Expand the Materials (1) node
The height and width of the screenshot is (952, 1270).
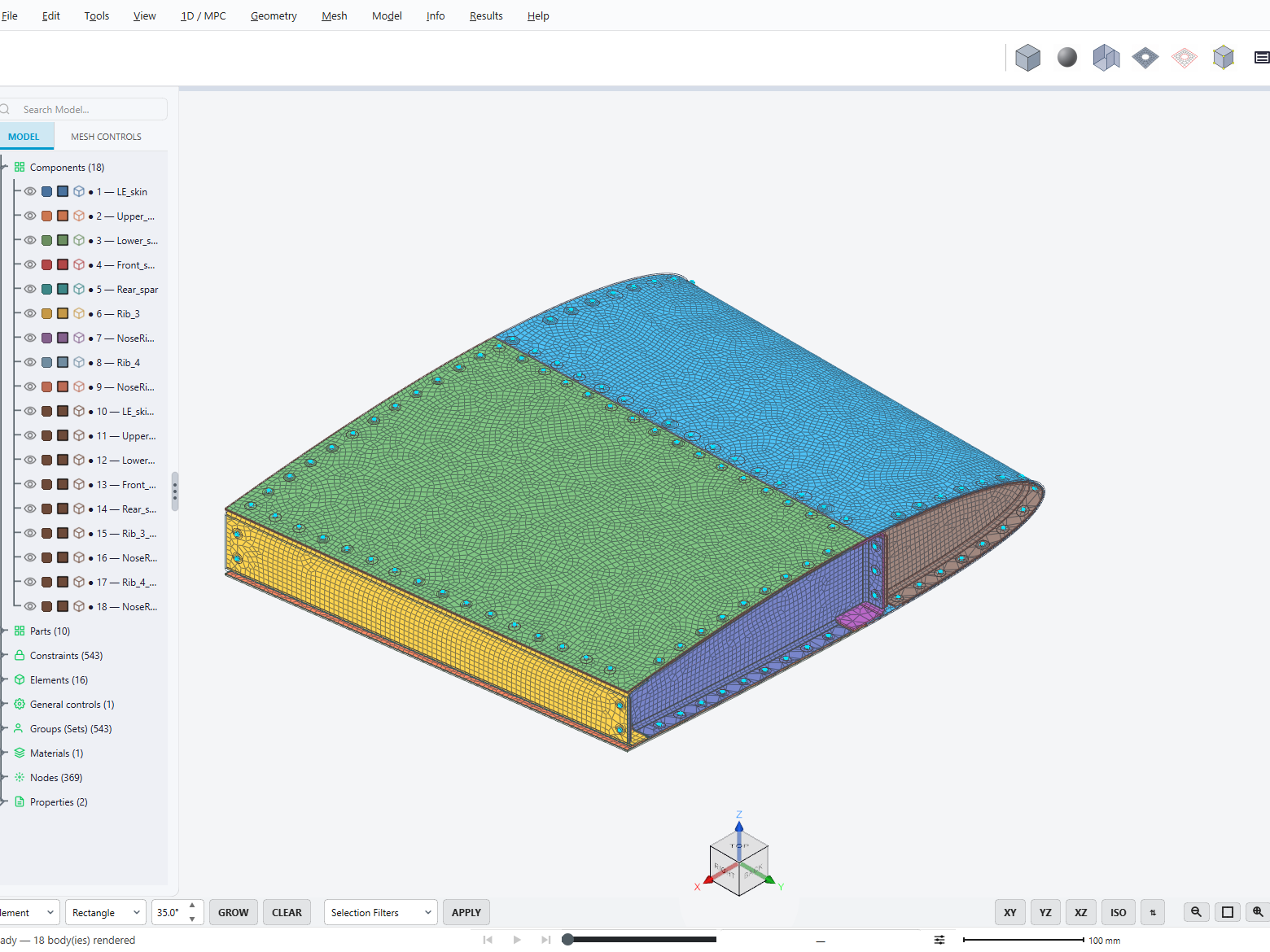(x=4, y=753)
